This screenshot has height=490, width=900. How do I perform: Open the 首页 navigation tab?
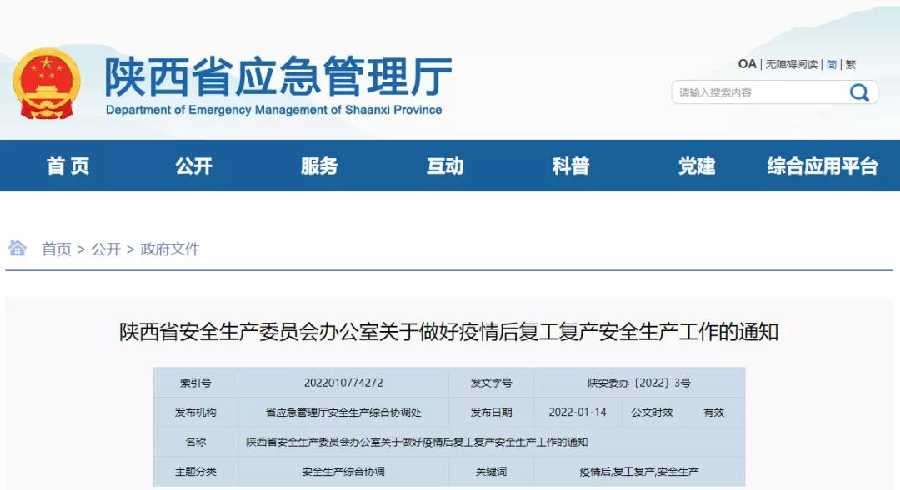[68, 166]
